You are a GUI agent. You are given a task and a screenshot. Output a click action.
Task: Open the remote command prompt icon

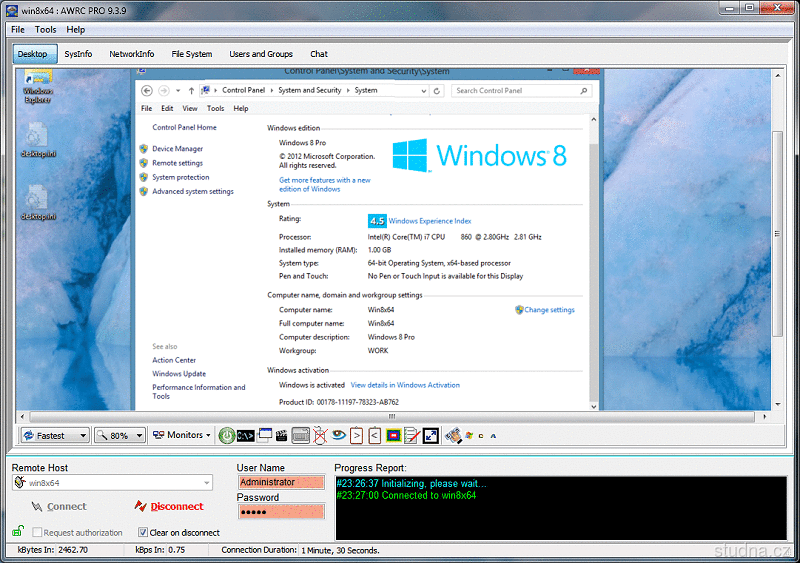coord(246,435)
